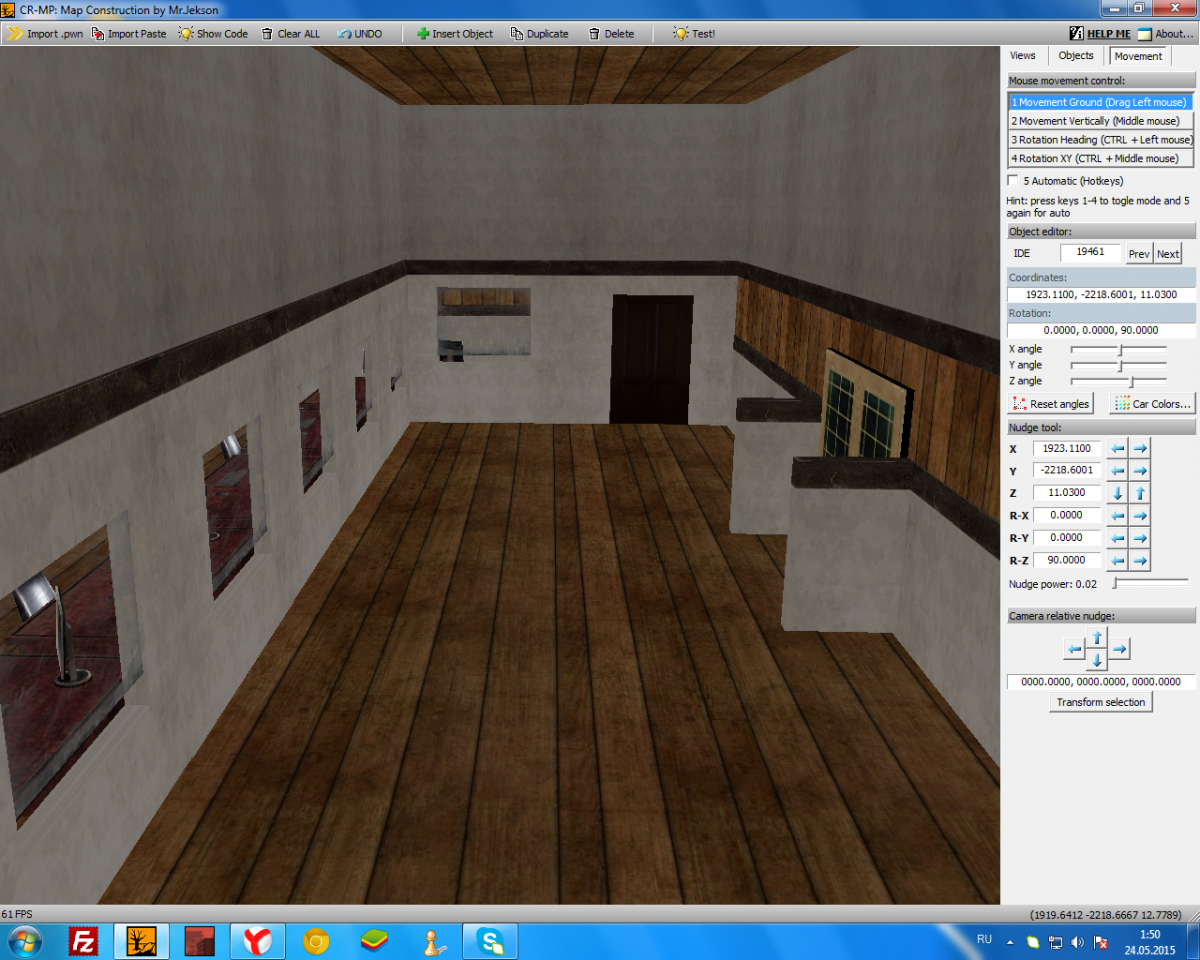
Task: Click IDE number input field
Action: (x=1090, y=253)
